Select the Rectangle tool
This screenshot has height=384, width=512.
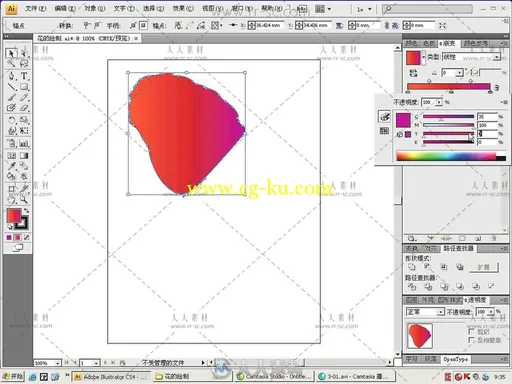tap(24, 87)
